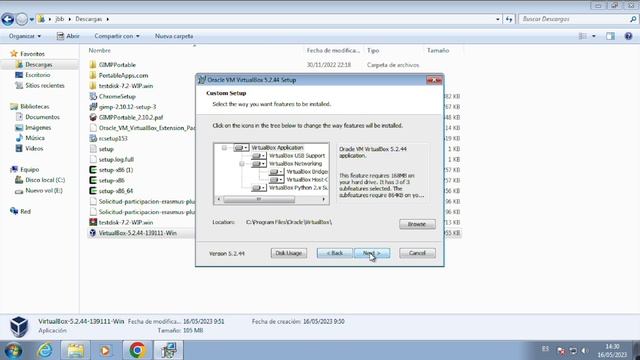Click the Explorer forward navigation arrow
This screenshot has width=640, height=360.
[x=22, y=19]
